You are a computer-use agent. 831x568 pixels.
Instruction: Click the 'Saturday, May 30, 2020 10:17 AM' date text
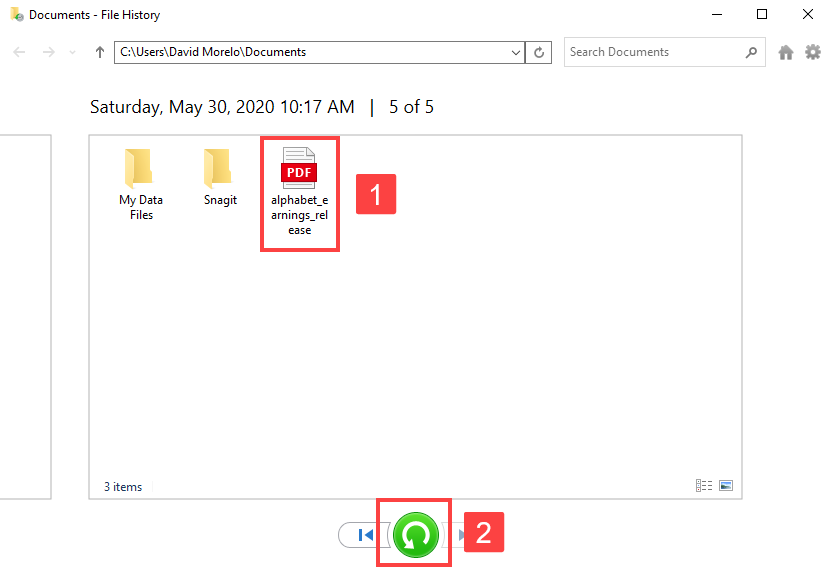click(x=222, y=107)
